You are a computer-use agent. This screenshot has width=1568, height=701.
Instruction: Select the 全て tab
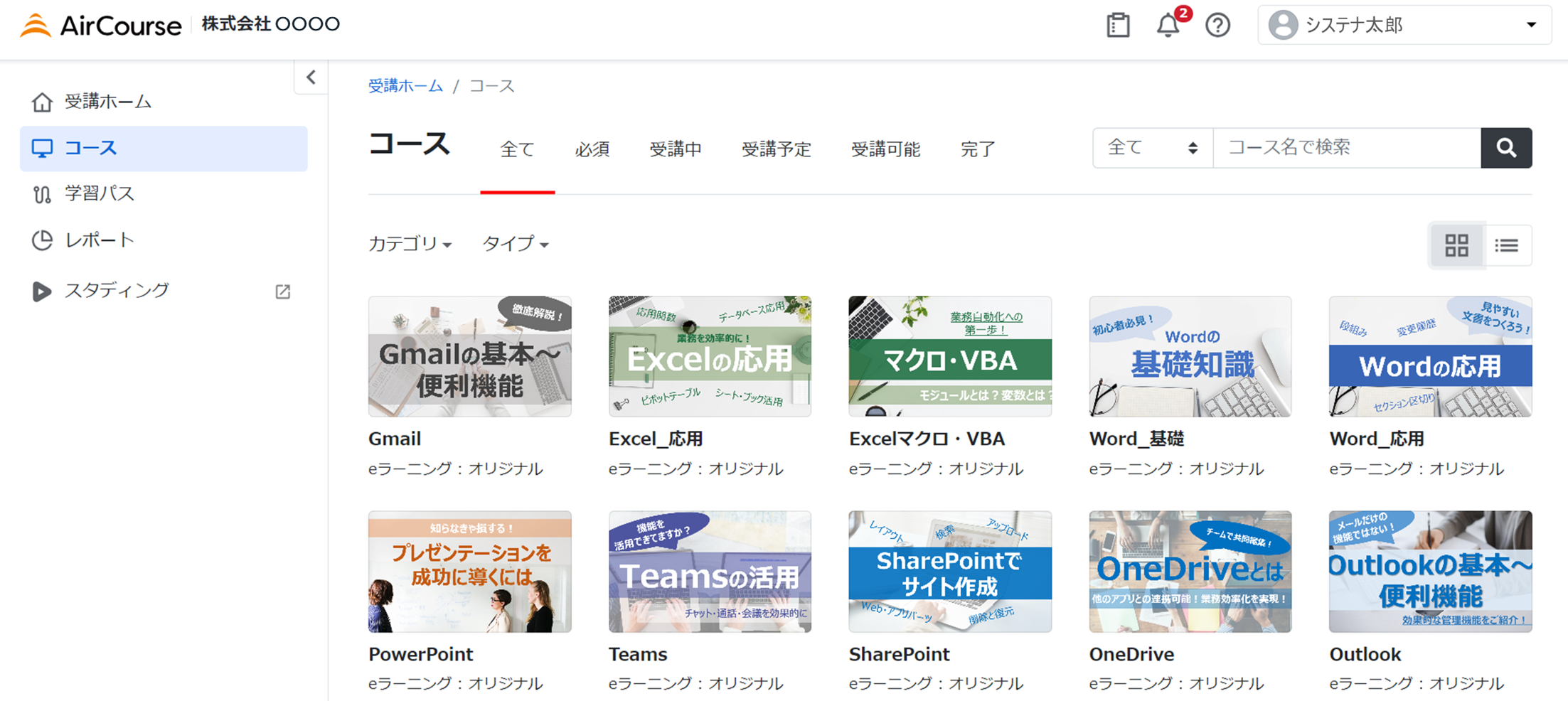[x=517, y=149]
